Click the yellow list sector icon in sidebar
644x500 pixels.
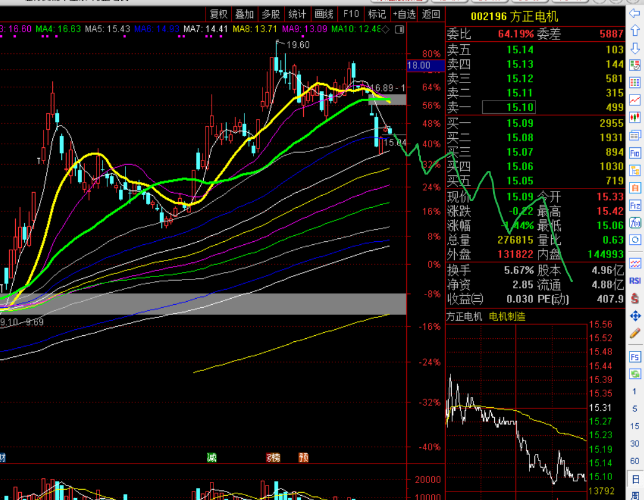click(x=635, y=170)
